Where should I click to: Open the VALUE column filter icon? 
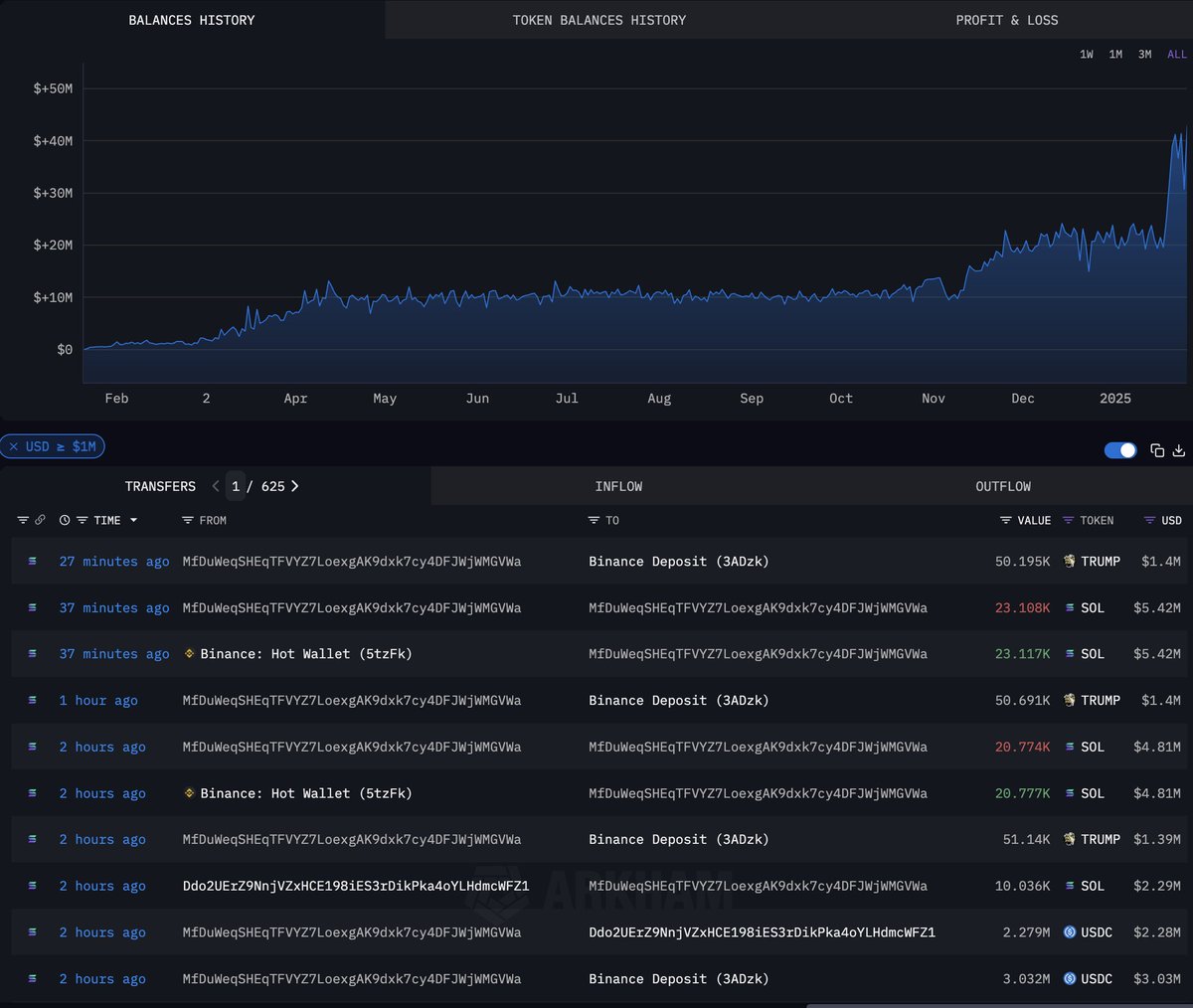(x=1006, y=520)
